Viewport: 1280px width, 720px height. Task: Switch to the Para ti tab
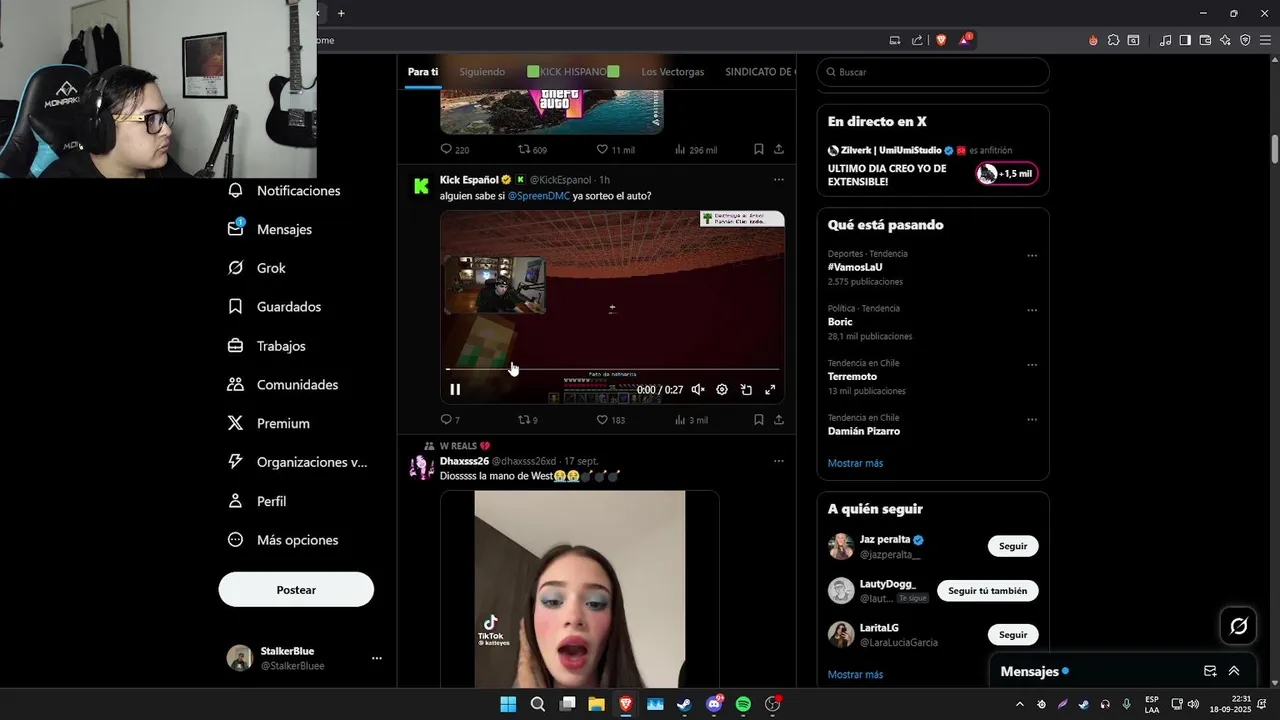[423, 72]
